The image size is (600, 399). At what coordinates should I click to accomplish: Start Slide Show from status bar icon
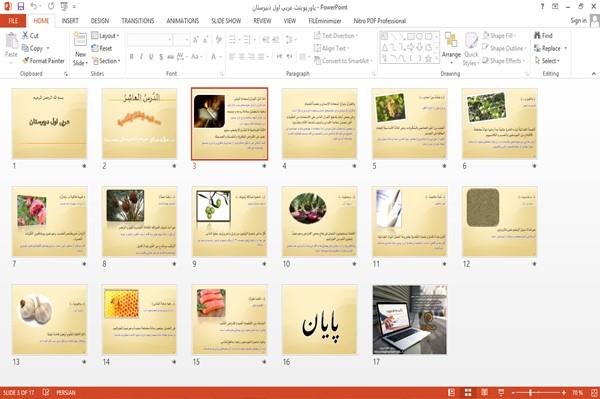click(501, 392)
